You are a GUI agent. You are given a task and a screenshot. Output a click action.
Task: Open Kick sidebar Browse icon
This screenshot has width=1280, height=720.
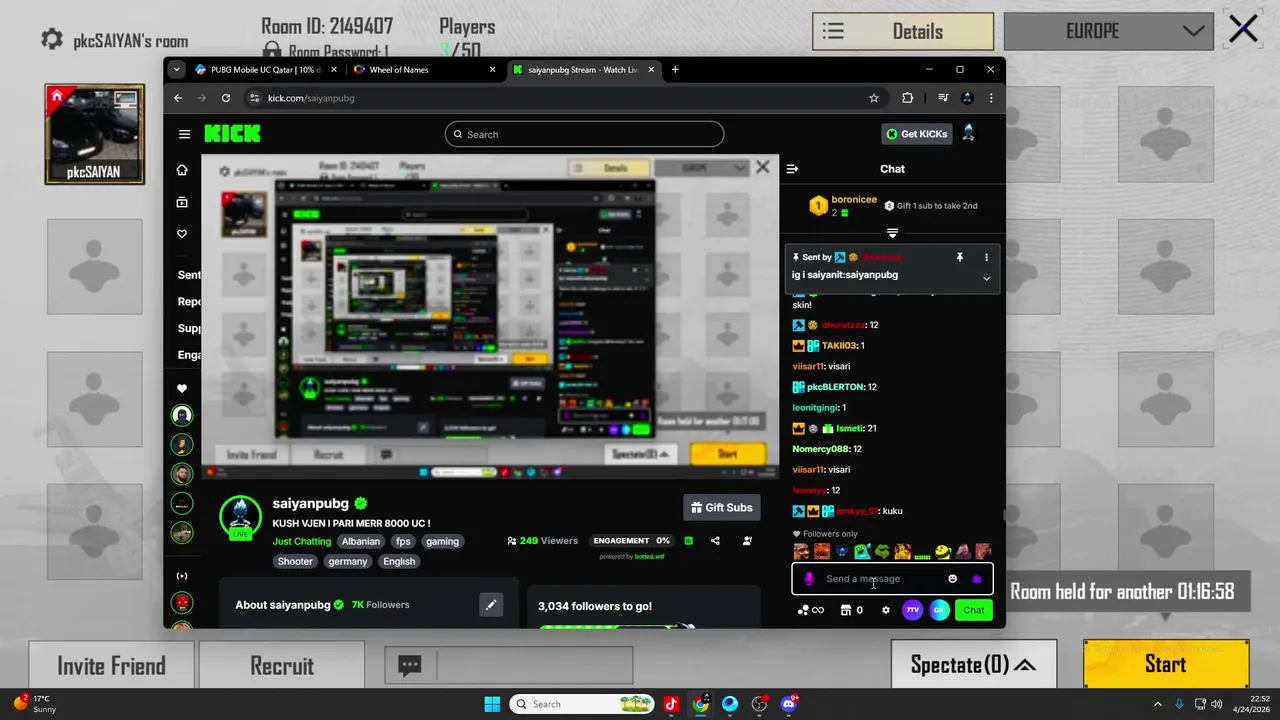[x=182, y=202]
